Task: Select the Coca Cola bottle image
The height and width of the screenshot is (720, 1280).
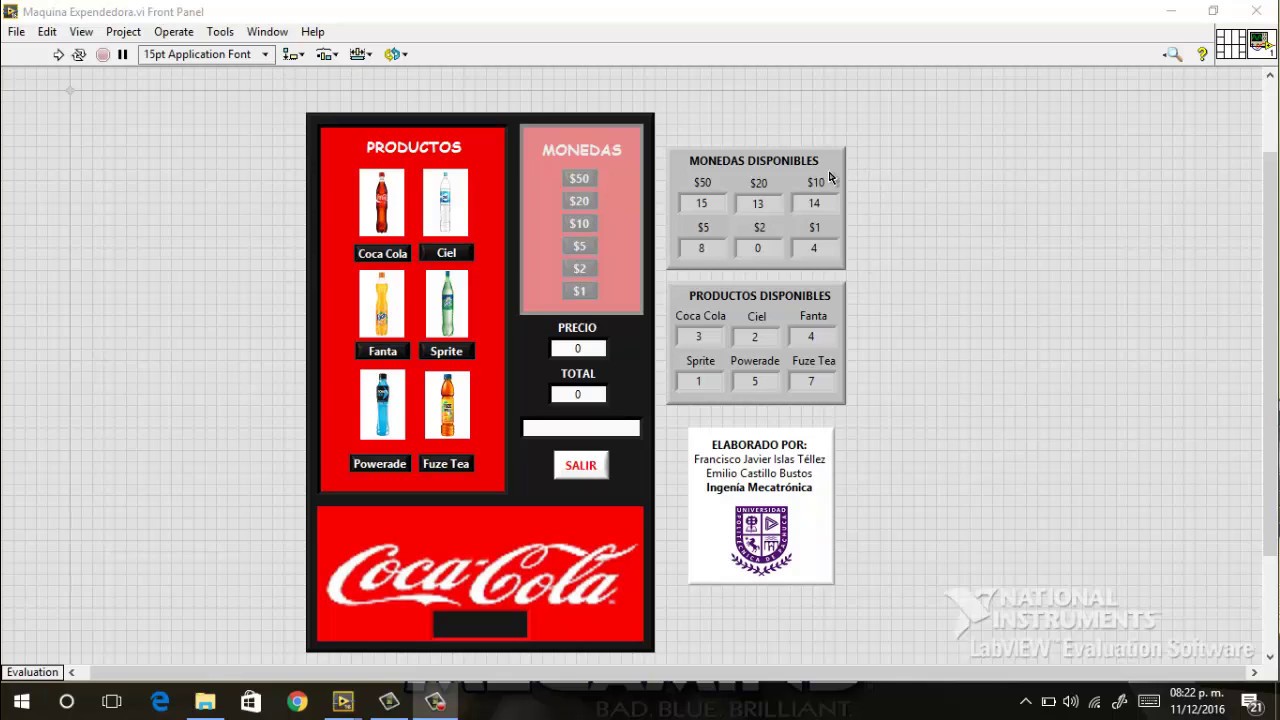Action: click(x=382, y=203)
